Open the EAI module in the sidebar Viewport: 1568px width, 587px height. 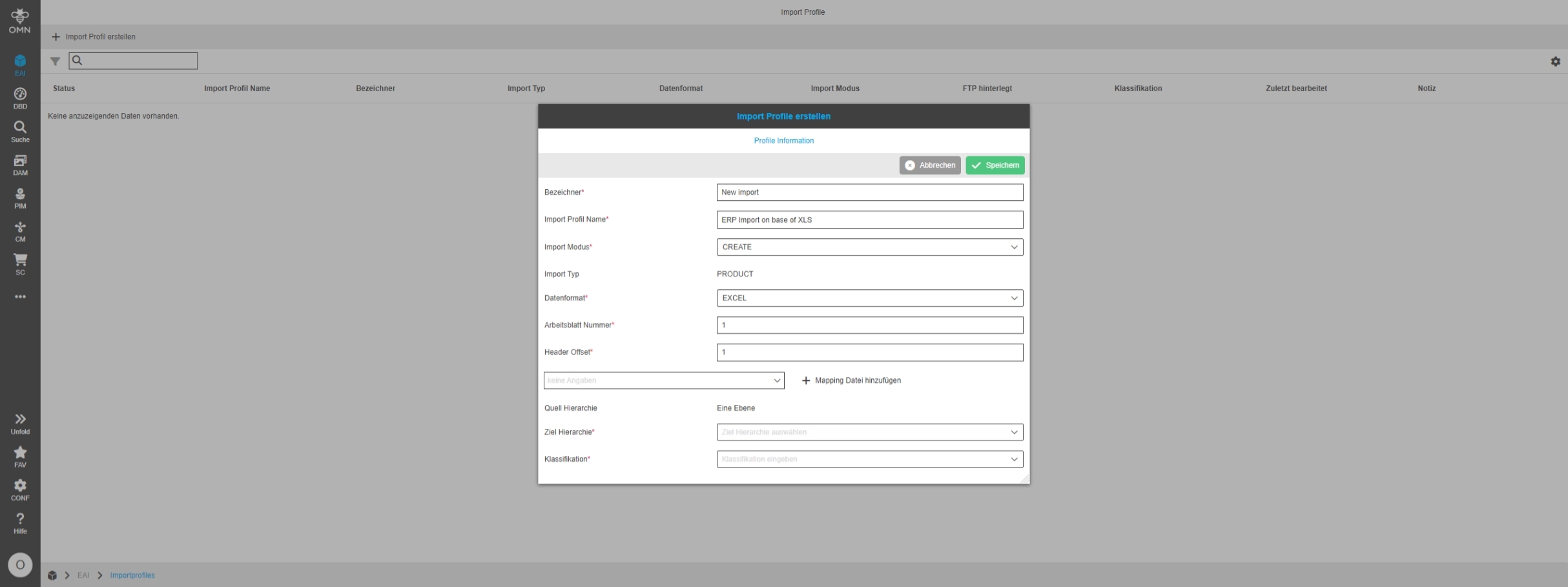tap(20, 65)
